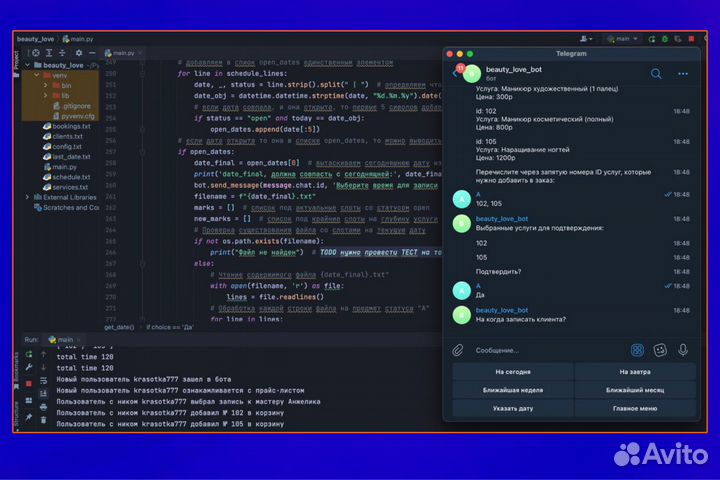The height and width of the screenshot is (480, 720).
Task: Expand the bin folder in venv
Action: pyautogui.click(x=46, y=86)
